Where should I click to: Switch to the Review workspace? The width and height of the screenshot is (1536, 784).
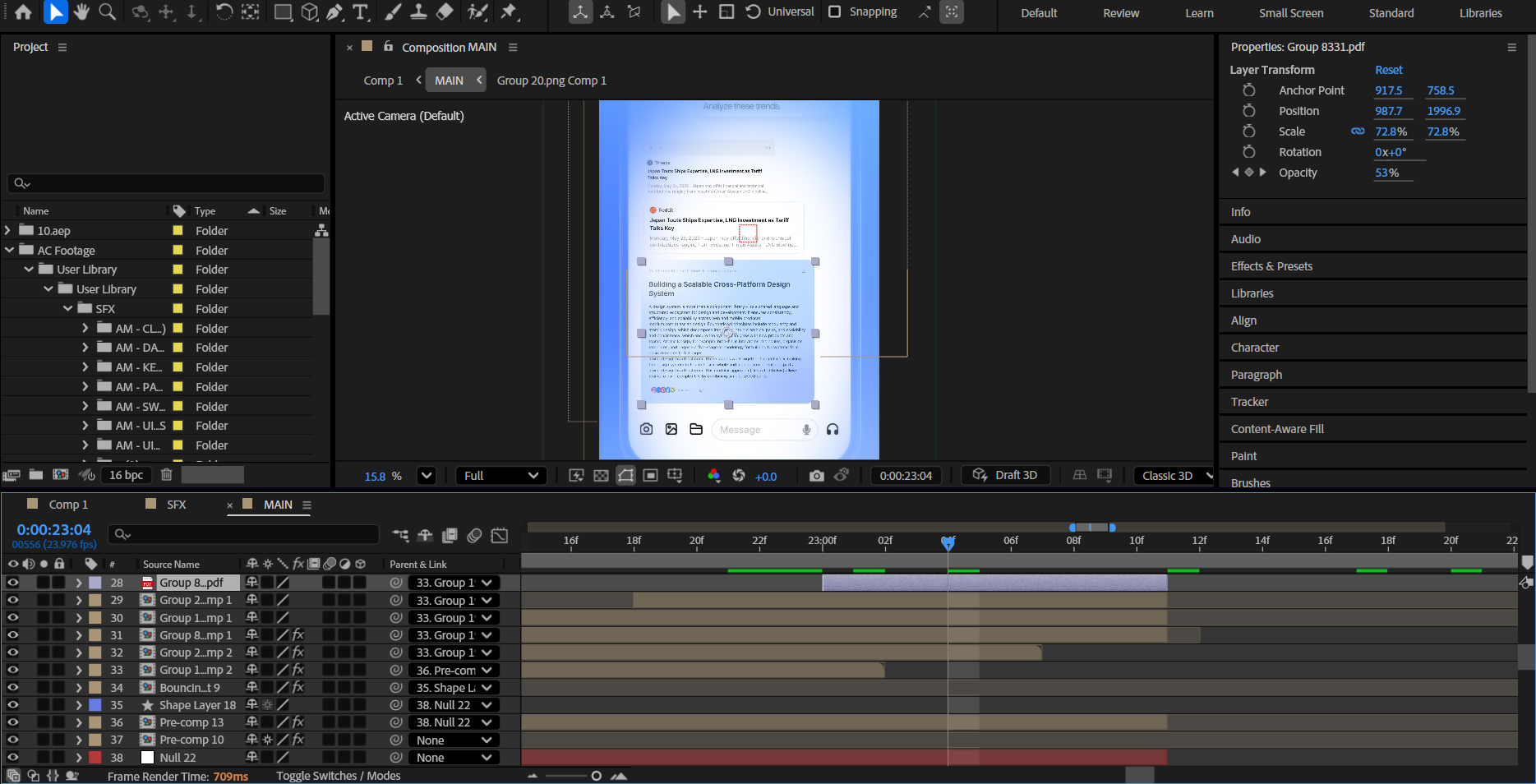click(x=1121, y=13)
